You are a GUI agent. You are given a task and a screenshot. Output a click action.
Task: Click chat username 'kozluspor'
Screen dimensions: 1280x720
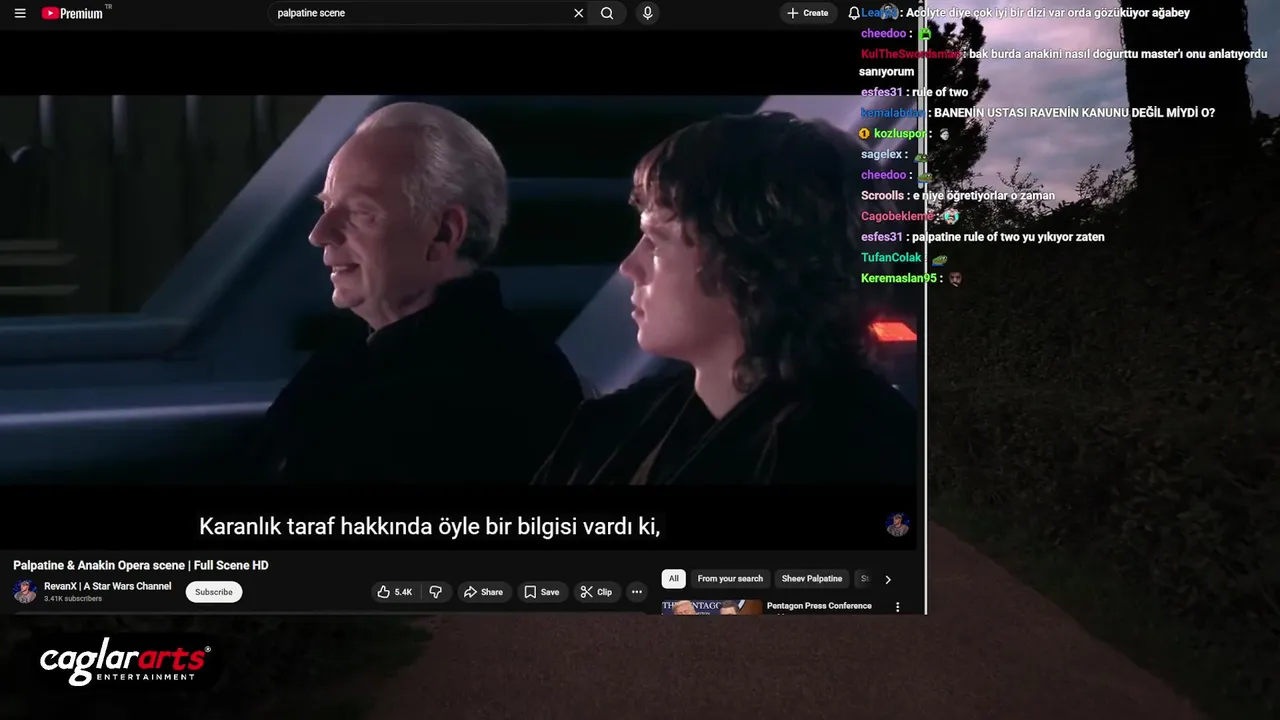click(x=902, y=134)
